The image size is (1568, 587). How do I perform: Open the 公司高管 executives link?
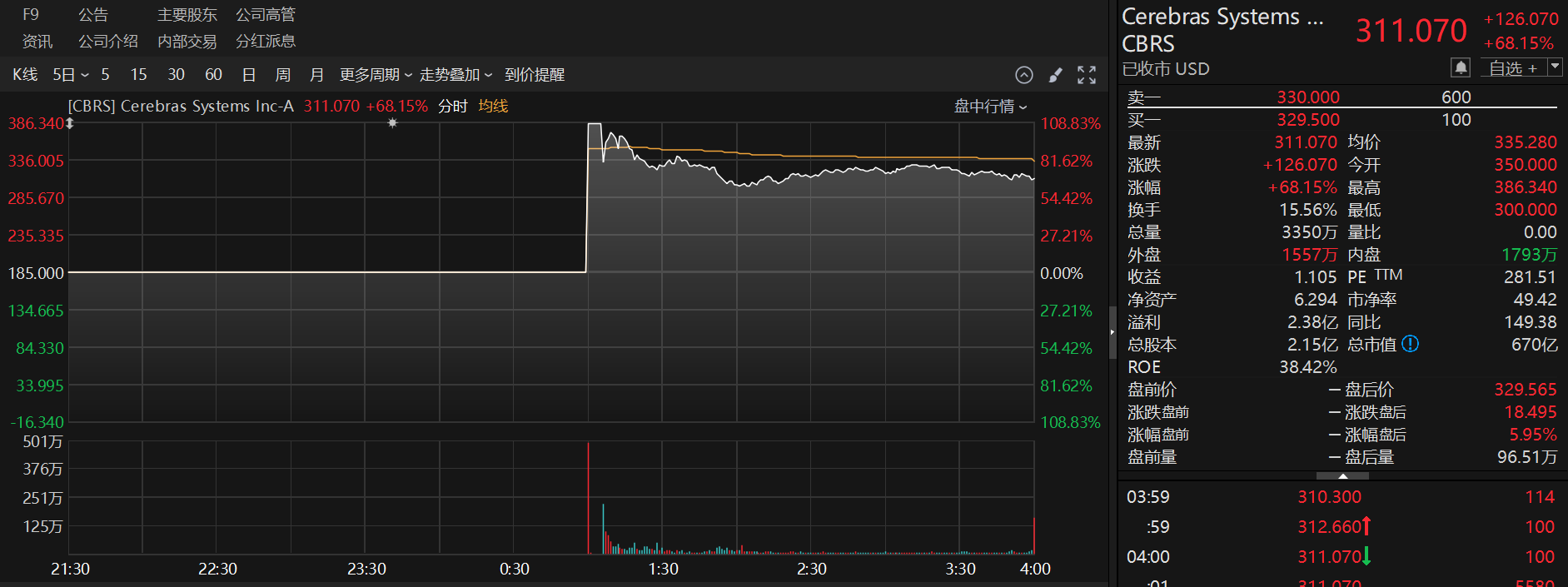266,15
